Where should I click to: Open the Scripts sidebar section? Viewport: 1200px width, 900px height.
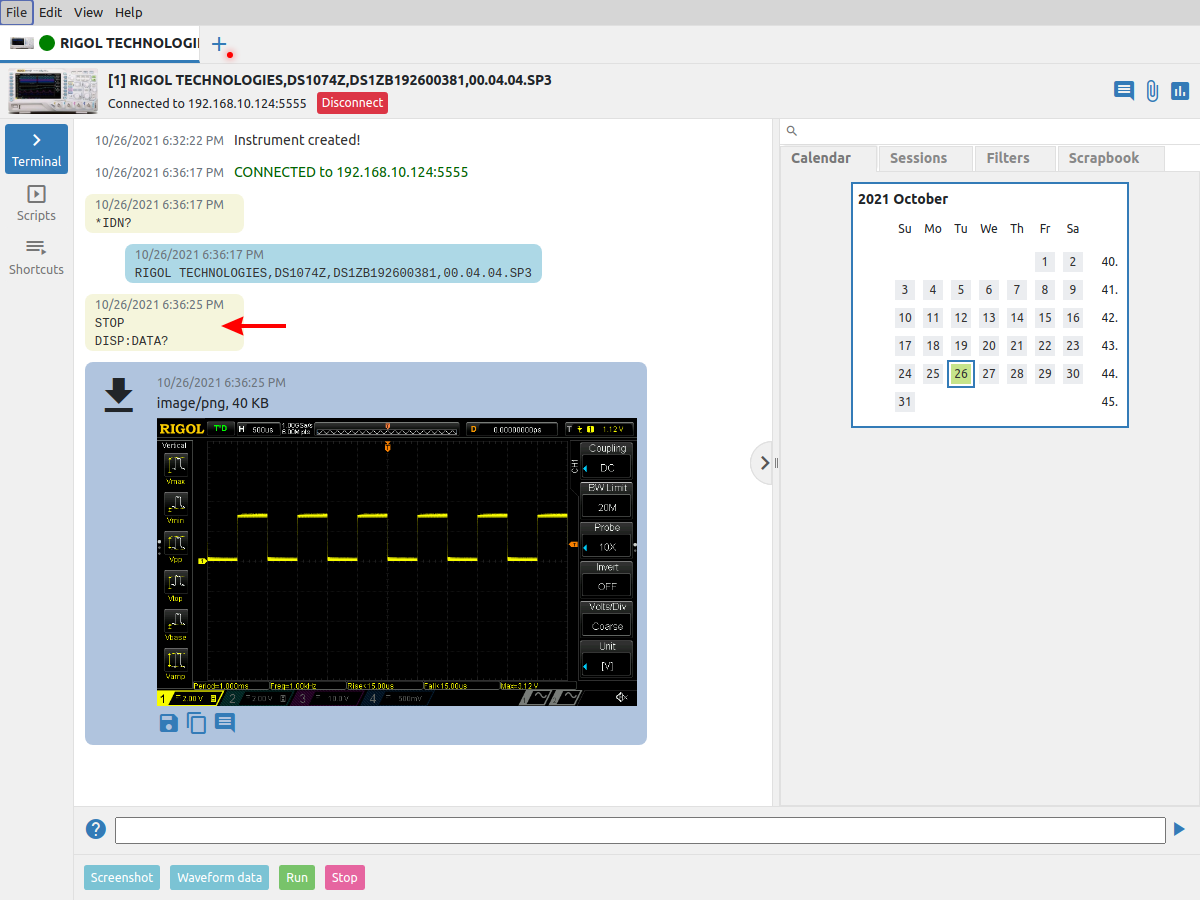point(36,203)
